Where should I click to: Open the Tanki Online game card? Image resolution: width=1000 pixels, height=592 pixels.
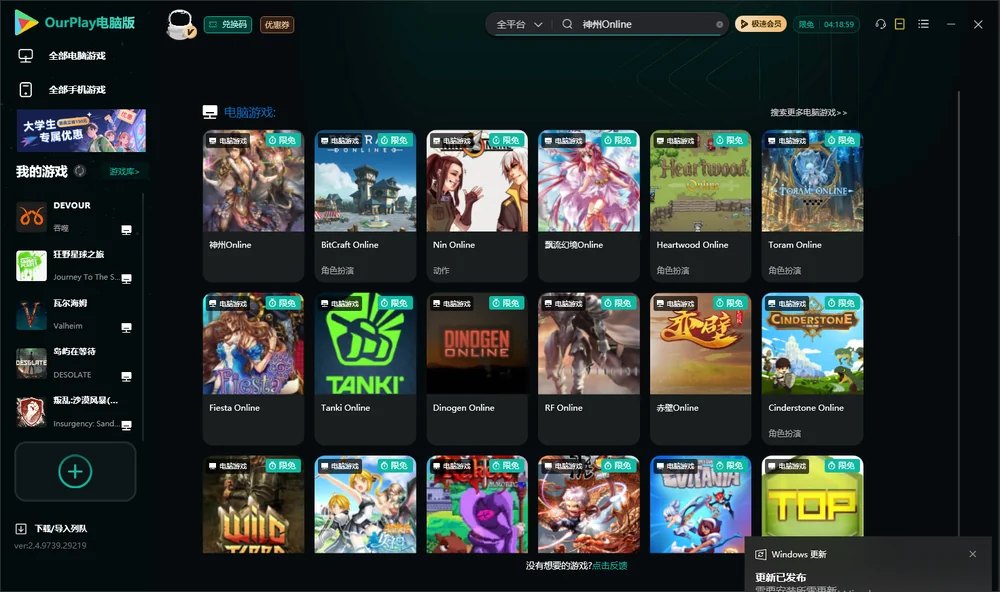point(365,369)
